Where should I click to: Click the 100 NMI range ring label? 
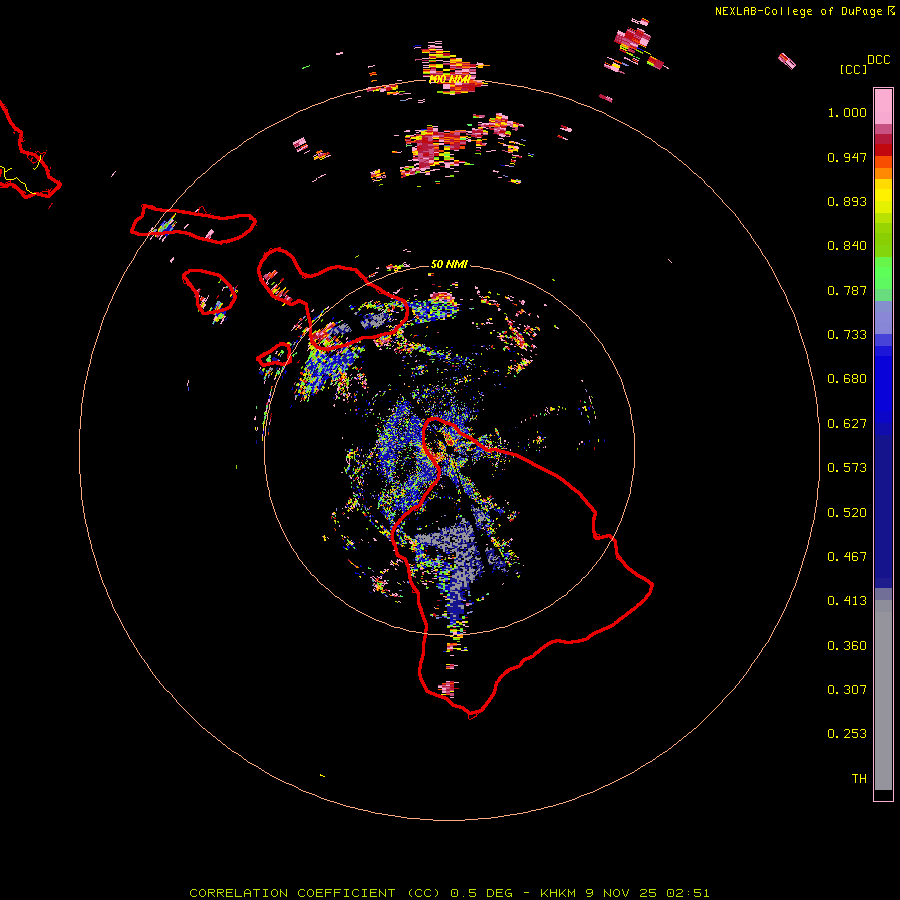[x=449, y=79]
